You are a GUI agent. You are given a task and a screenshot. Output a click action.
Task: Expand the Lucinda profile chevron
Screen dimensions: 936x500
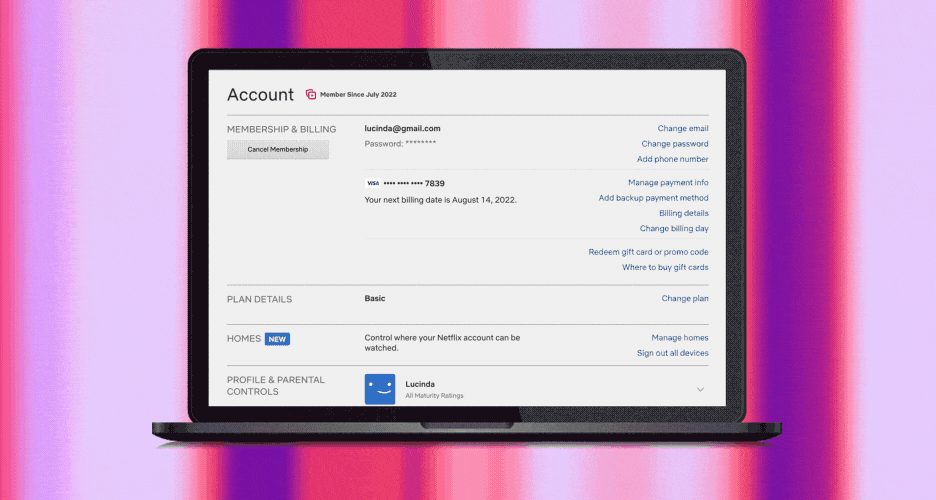700,389
